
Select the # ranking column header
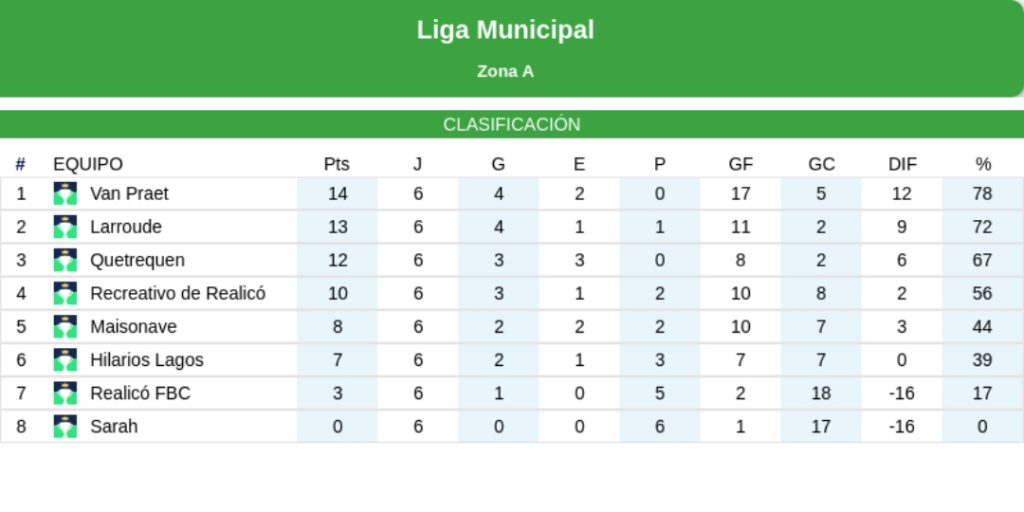click(20, 165)
